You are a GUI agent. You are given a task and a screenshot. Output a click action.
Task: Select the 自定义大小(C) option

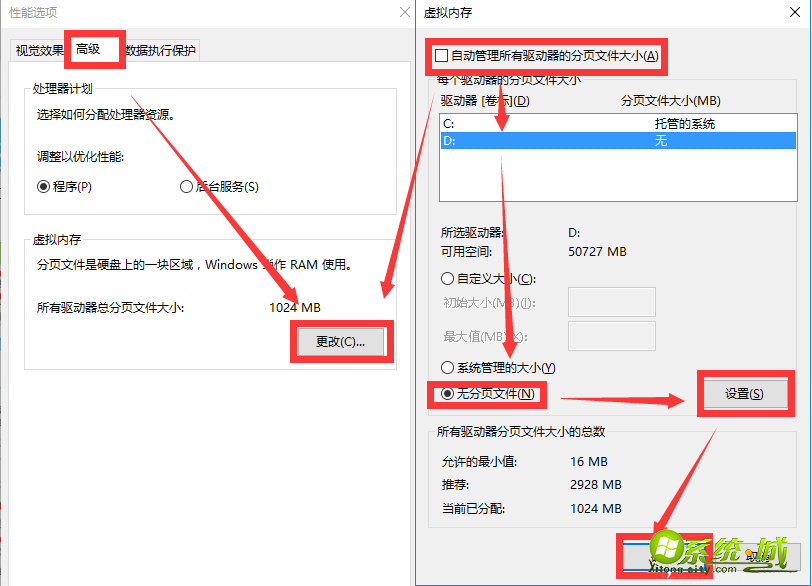click(x=449, y=279)
